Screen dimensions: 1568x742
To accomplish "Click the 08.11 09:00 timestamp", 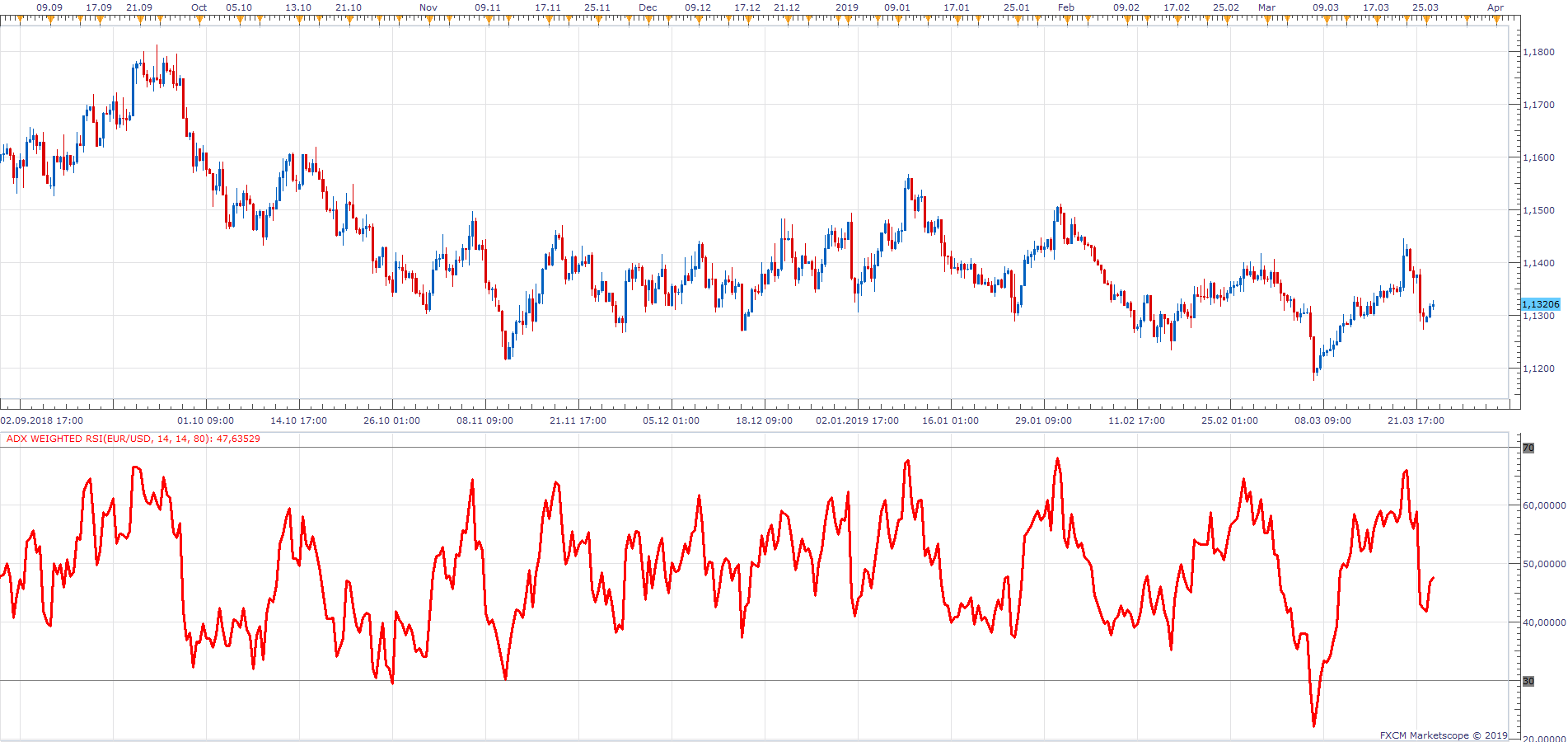I will 485,420.
